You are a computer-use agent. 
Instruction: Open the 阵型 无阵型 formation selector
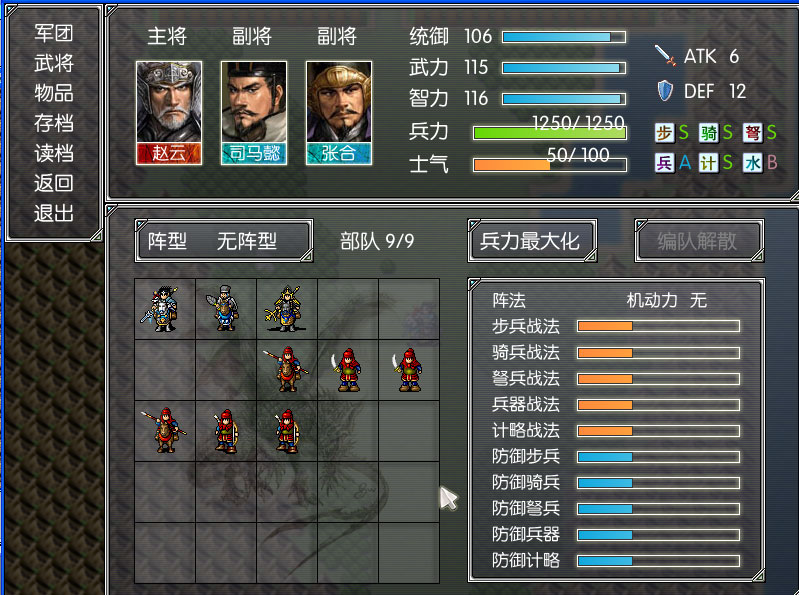(x=224, y=241)
